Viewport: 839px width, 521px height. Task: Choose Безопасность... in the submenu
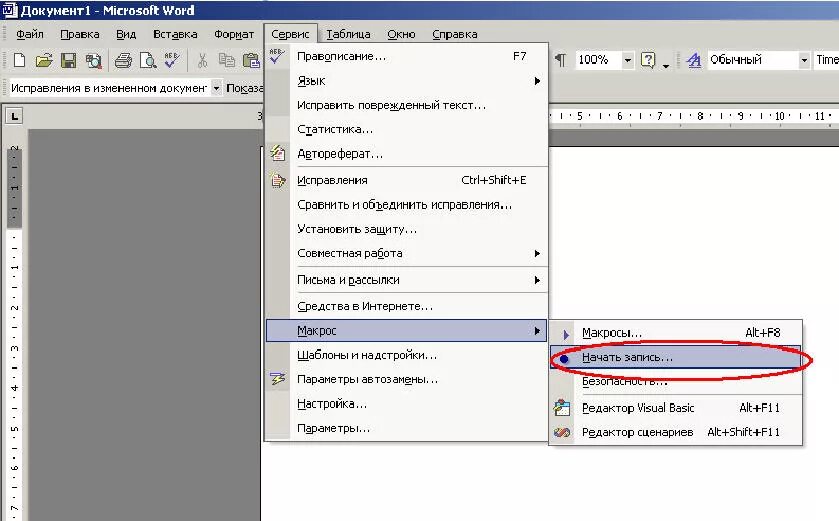click(676, 381)
